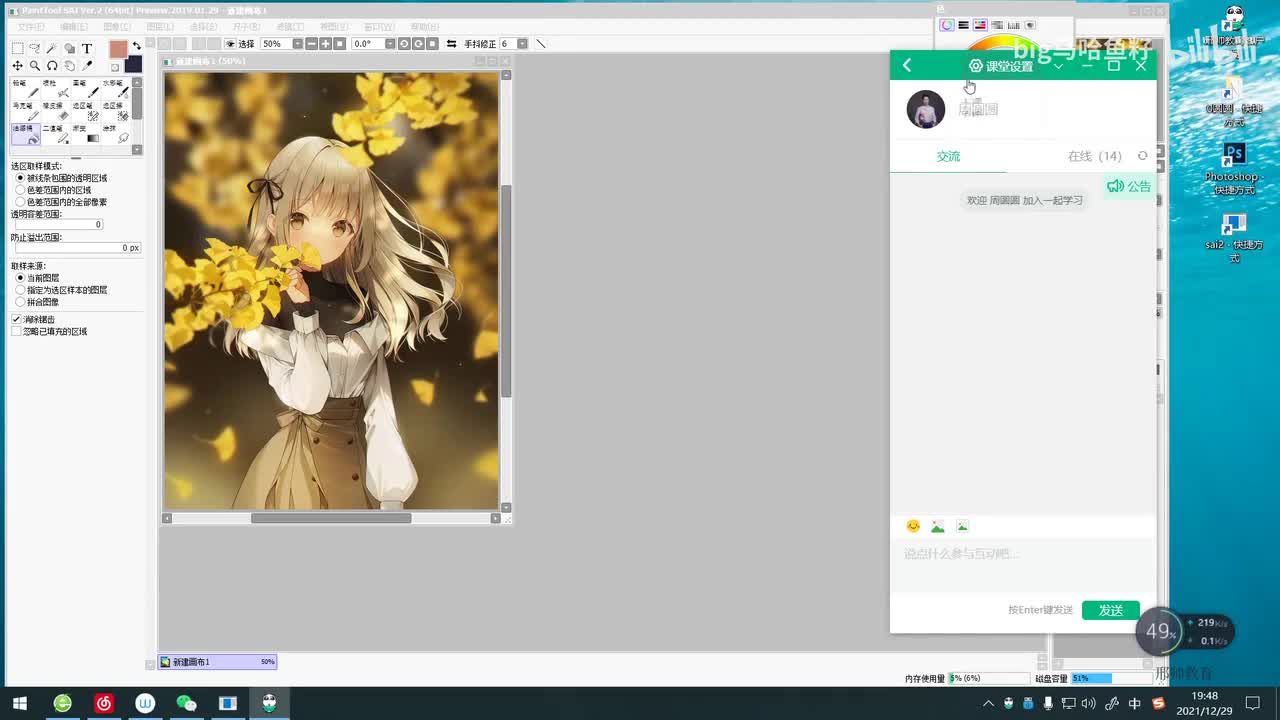This screenshot has width=1280, height=720.
Task: Select the Lasso selection tool
Action: (35, 48)
